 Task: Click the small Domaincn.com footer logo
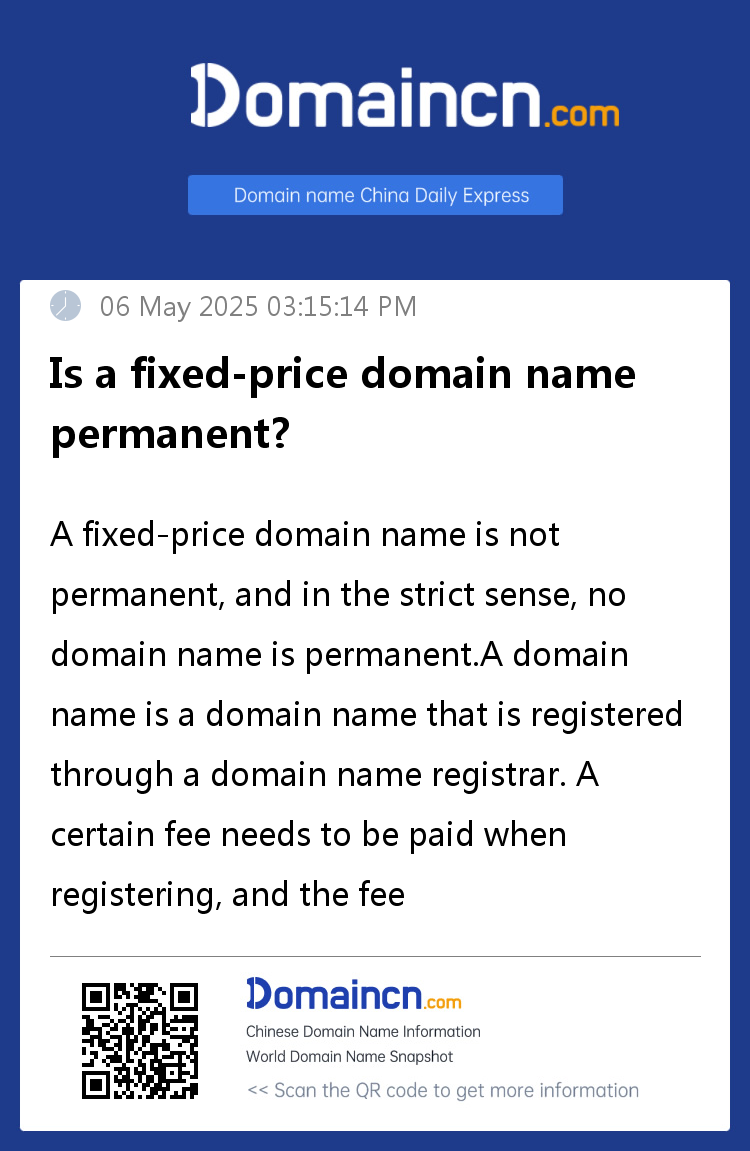[x=354, y=995]
